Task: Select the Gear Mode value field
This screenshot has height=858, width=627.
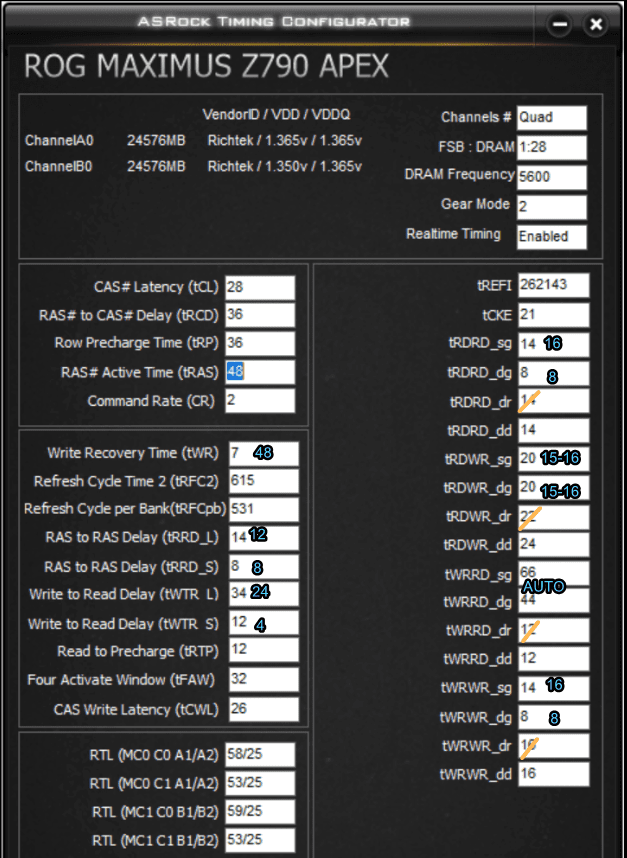Action: click(551, 207)
